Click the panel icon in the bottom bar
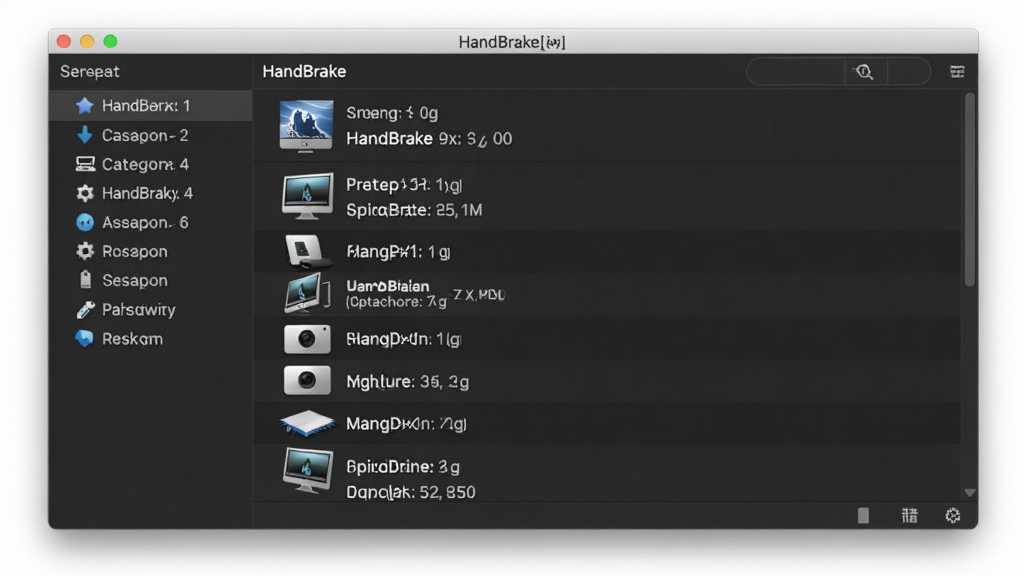Image resolution: width=1024 pixels, height=576 pixels. click(863, 516)
